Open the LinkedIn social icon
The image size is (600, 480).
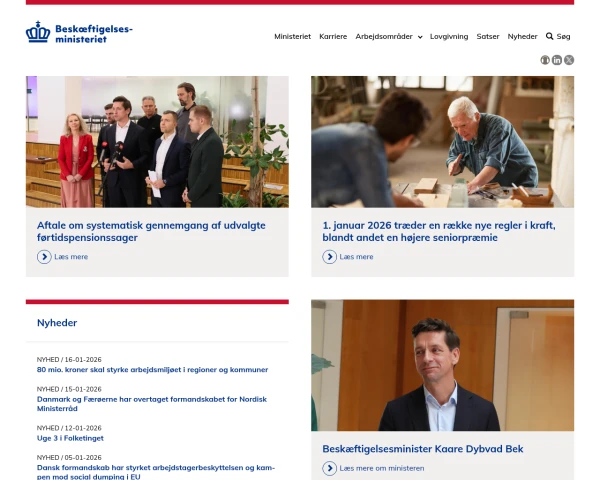pos(557,60)
